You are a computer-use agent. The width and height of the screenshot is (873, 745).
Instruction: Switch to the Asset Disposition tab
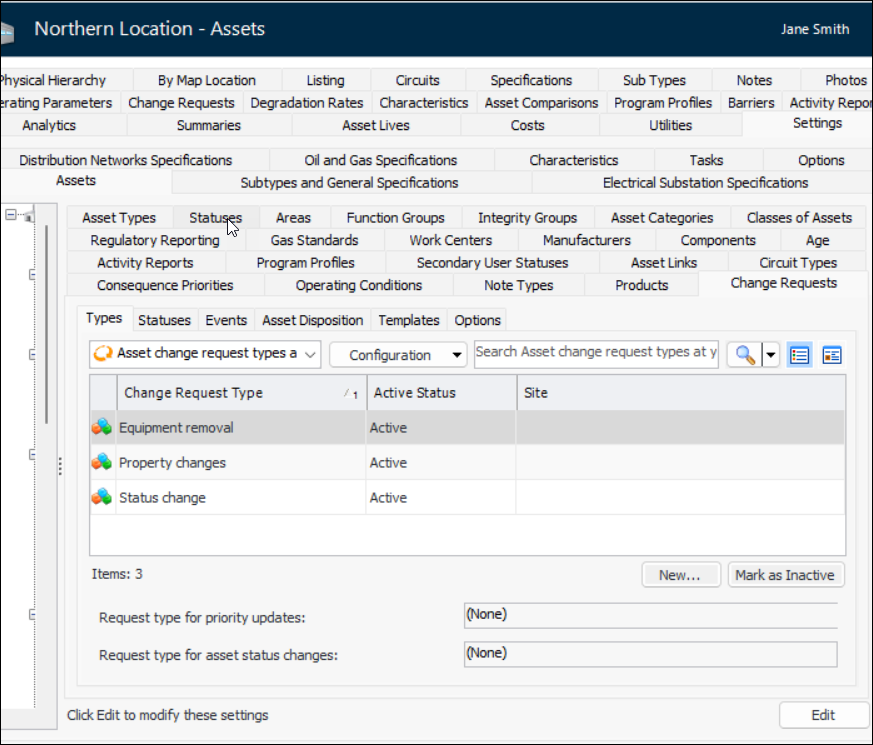312,320
